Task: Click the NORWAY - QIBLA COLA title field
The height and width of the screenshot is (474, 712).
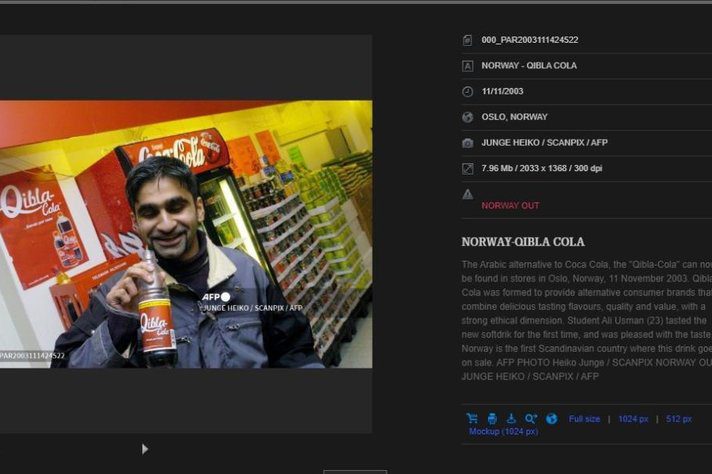Action: tap(529, 66)
